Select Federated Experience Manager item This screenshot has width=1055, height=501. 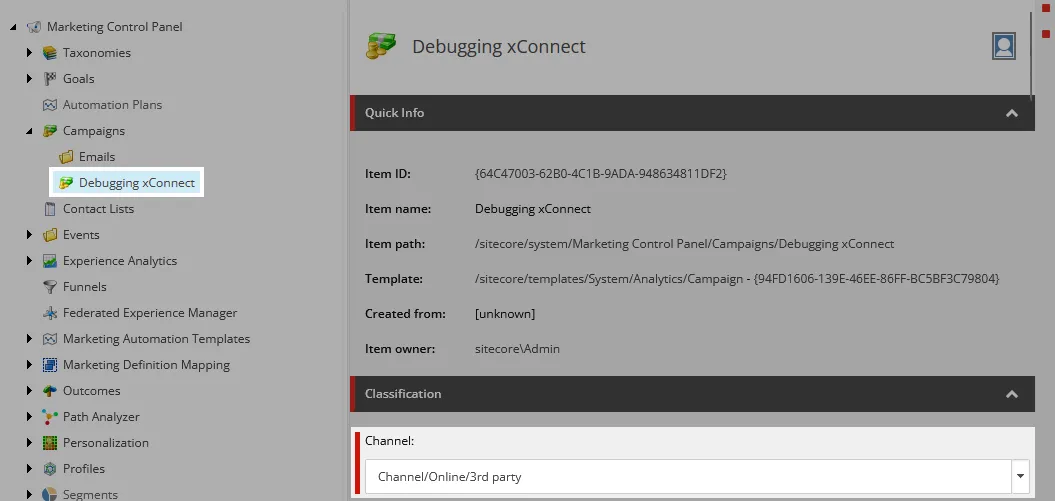(x=150, y=313)
